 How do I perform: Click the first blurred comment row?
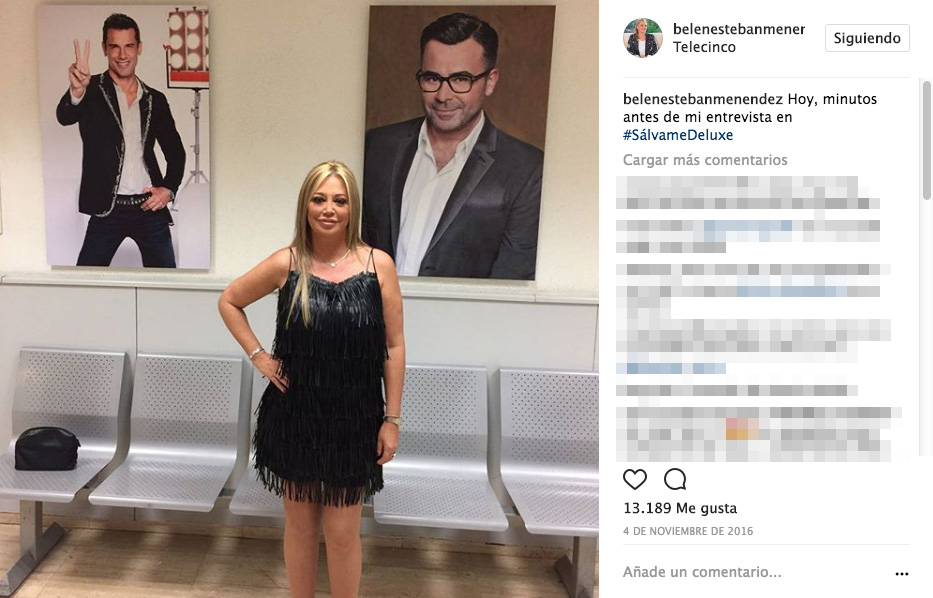point(747,192)
